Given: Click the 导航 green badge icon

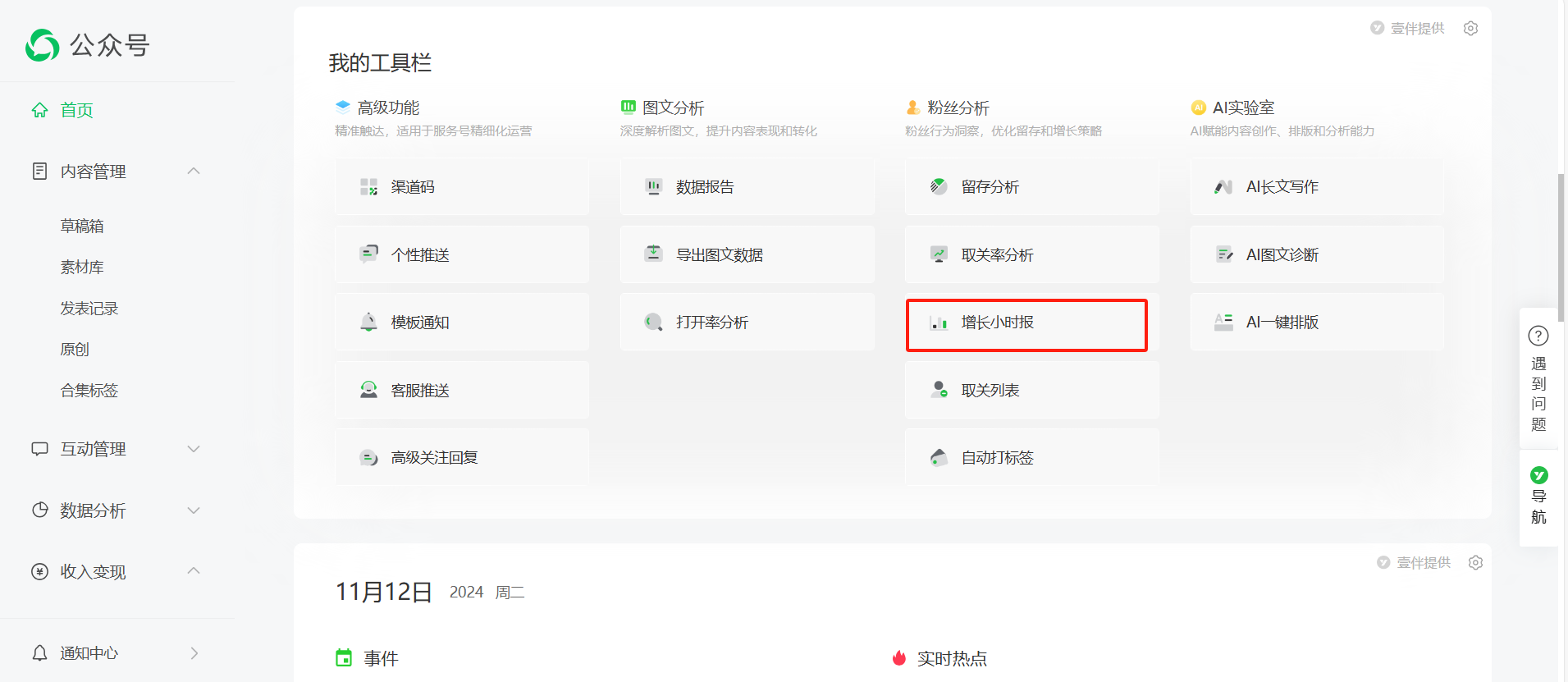Looking at the screenshot, I should 1539,475.
